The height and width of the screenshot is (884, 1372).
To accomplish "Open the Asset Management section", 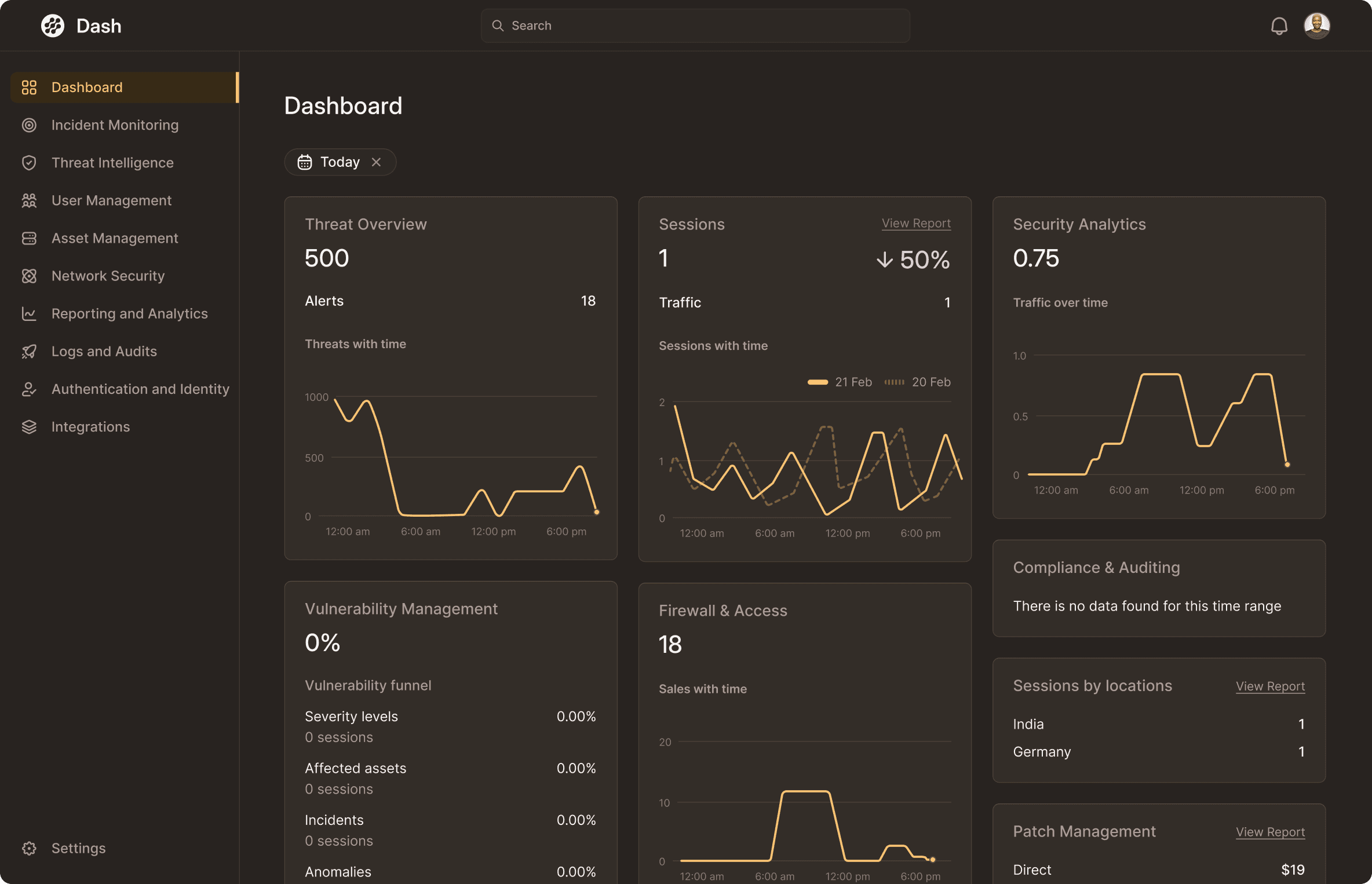I will (x=114, y=238).
